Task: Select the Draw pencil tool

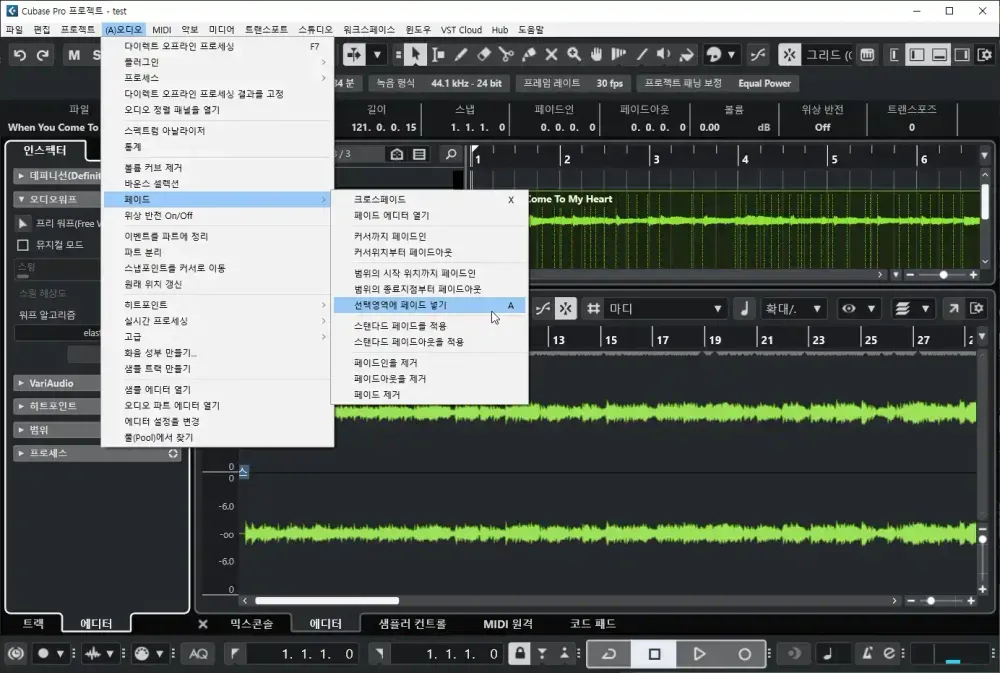Action: (x=460, y=55)
